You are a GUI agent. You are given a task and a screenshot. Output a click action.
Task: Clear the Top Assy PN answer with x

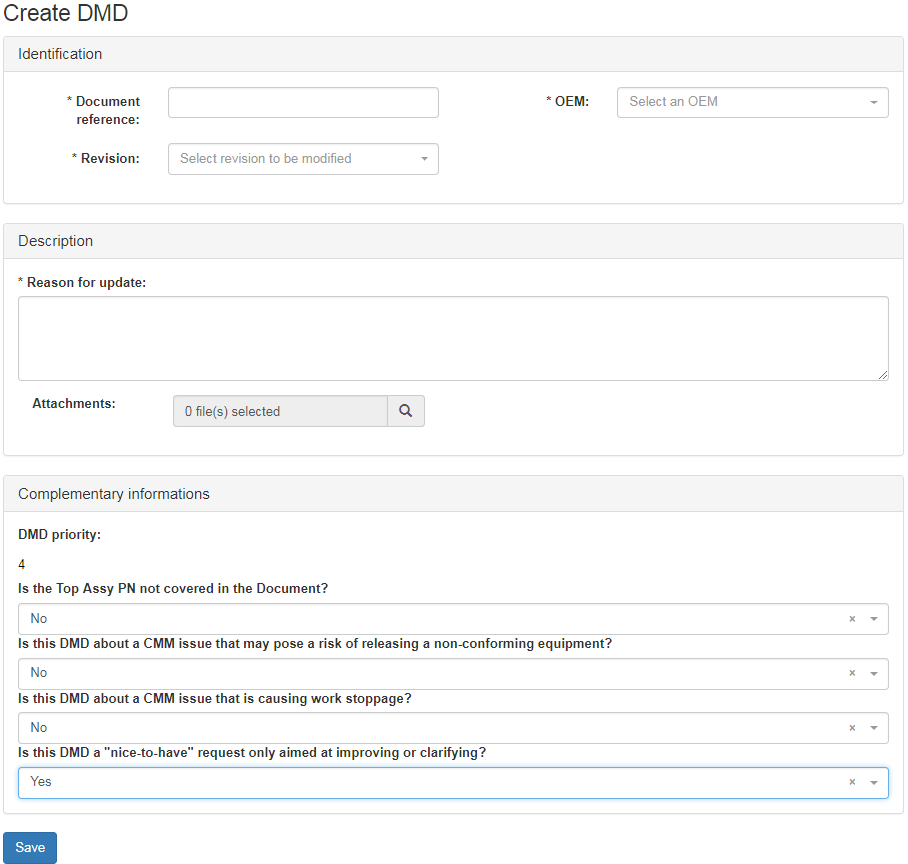coord(852,619)
